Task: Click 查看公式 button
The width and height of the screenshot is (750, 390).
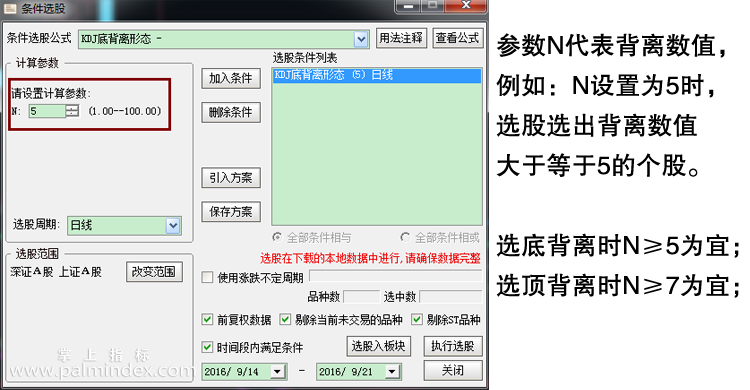Action: point(458,38)
